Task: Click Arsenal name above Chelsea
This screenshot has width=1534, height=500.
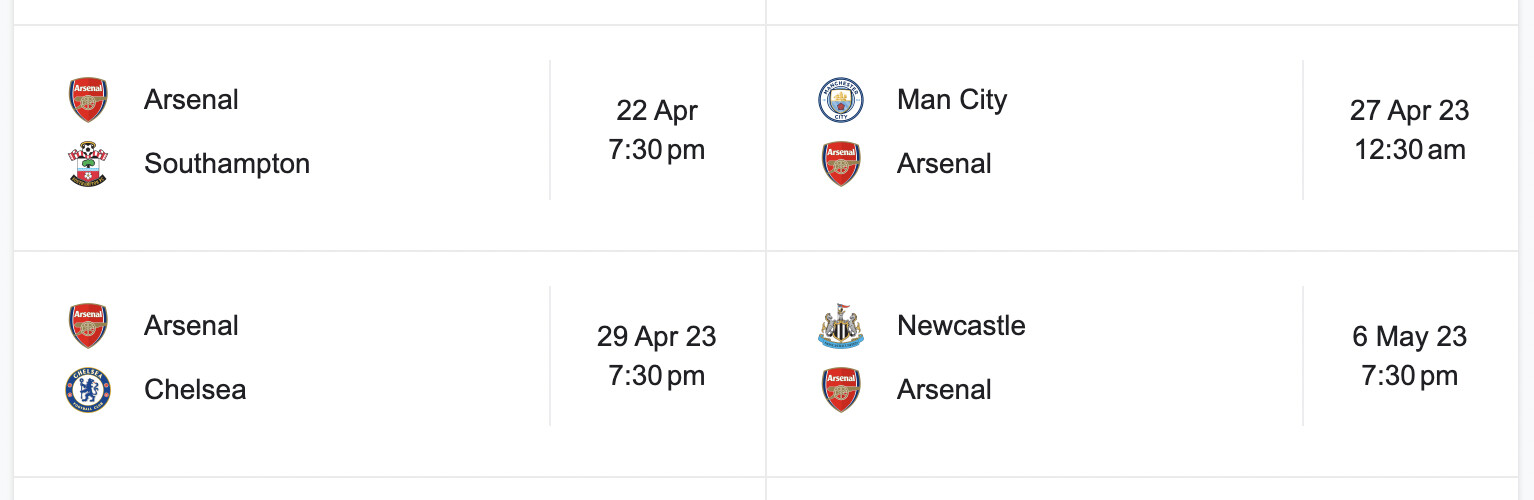Action: pyautogui.click(x=191, y=326)
